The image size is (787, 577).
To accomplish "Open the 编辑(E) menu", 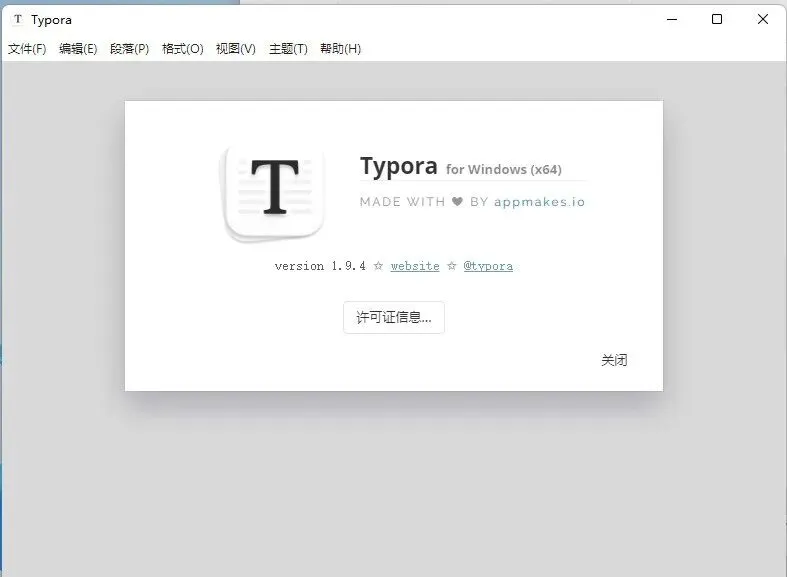I will pos(78,49).
